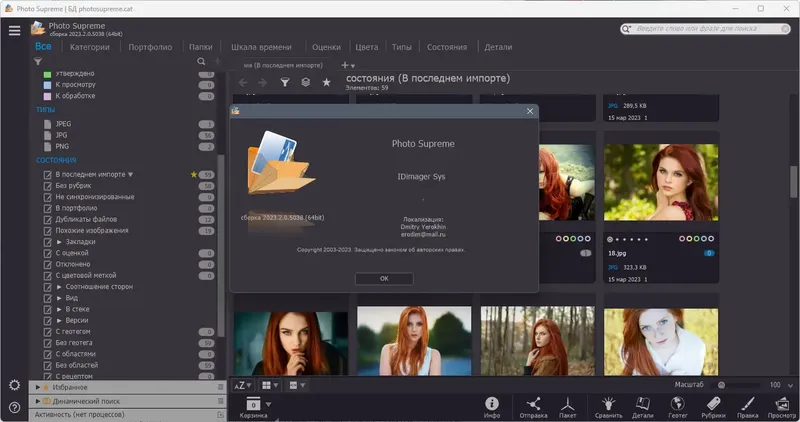Close the About dialog
Viewport: 800px width, 422px height.
coord(530,111)
